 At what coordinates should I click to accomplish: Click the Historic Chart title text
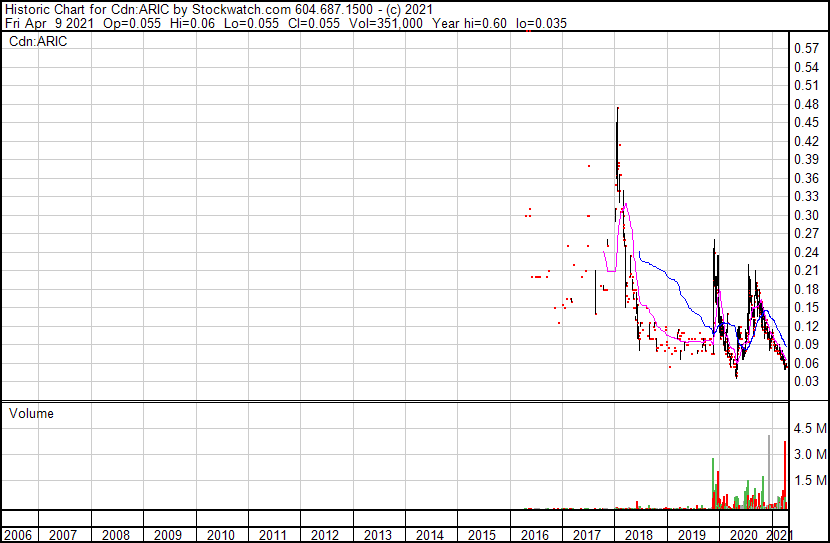(x=60, y=8)
